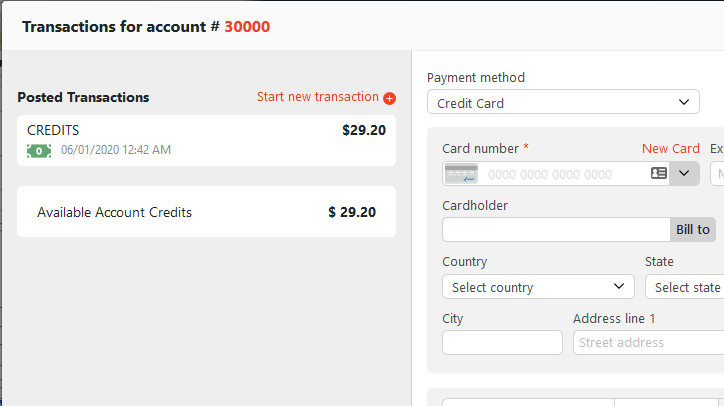Click the account number 30000 link
Screen dimensions: 724x406
tap(247, 26)
